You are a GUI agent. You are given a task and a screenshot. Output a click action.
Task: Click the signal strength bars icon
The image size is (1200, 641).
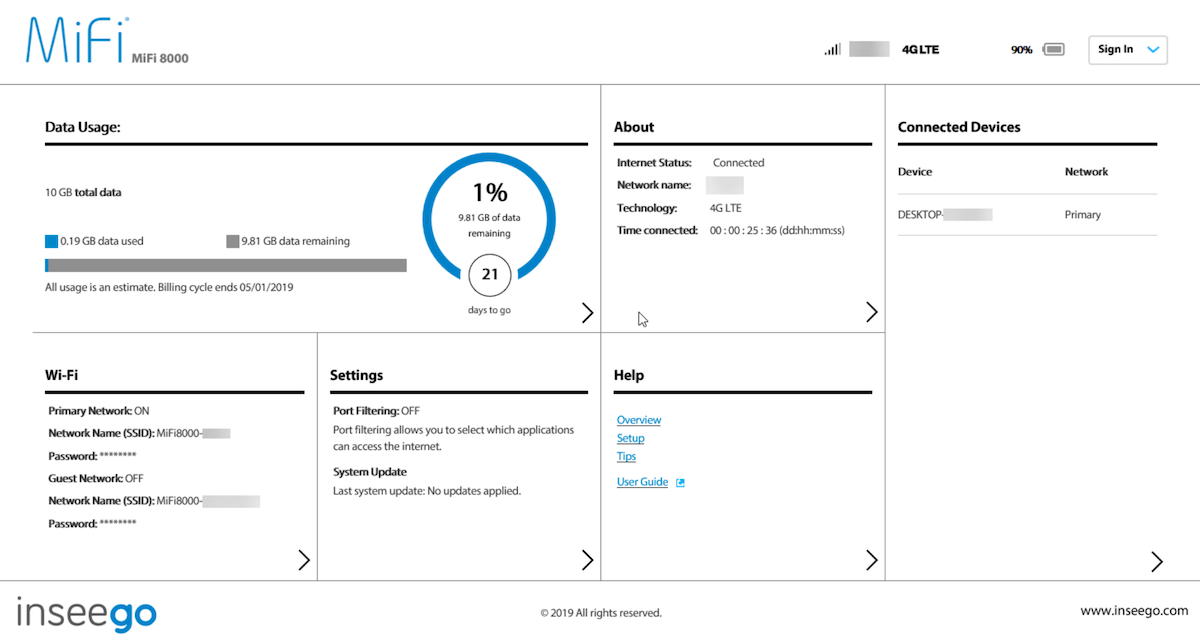pos(832,49)
